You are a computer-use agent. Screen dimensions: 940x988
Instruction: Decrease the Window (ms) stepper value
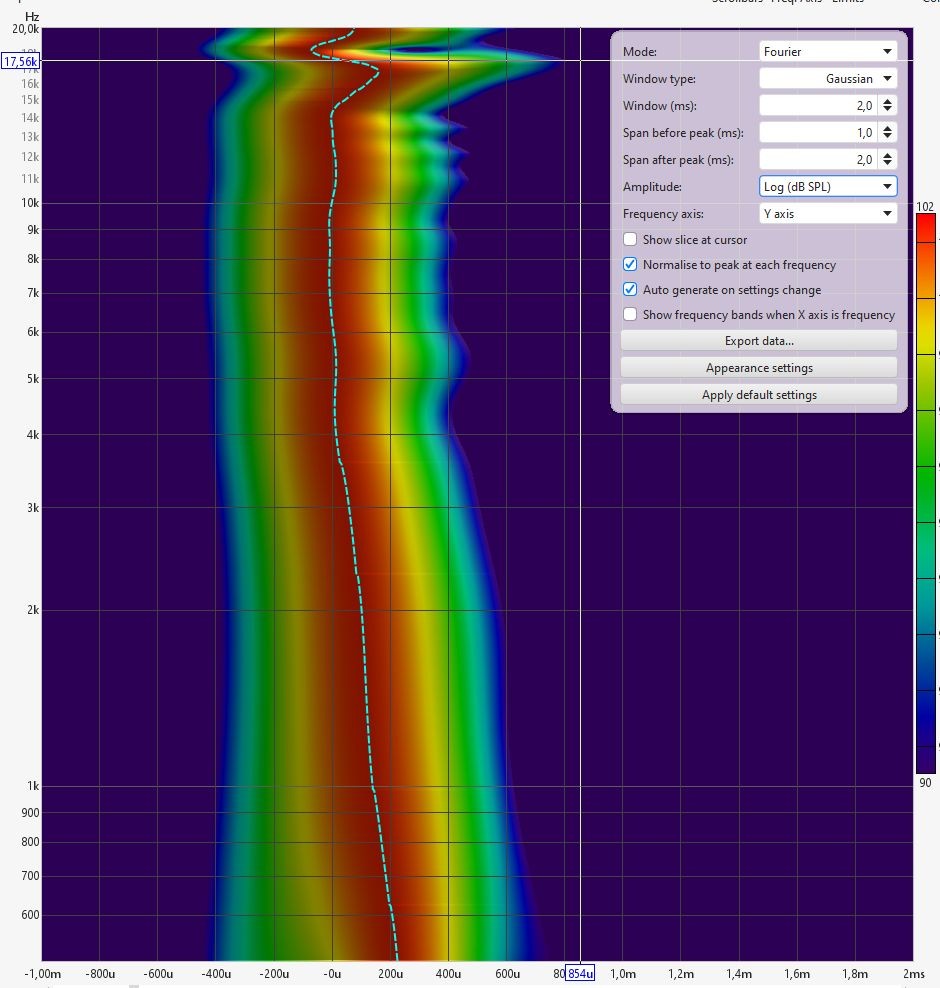[887, 110]
